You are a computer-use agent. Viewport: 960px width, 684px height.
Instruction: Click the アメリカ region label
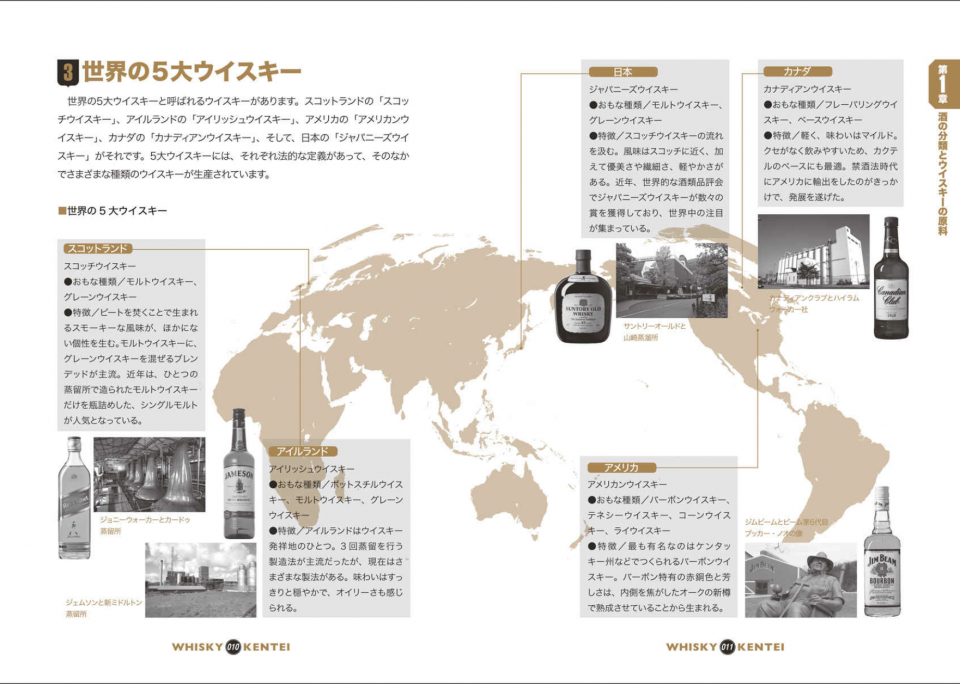point(621,467)
